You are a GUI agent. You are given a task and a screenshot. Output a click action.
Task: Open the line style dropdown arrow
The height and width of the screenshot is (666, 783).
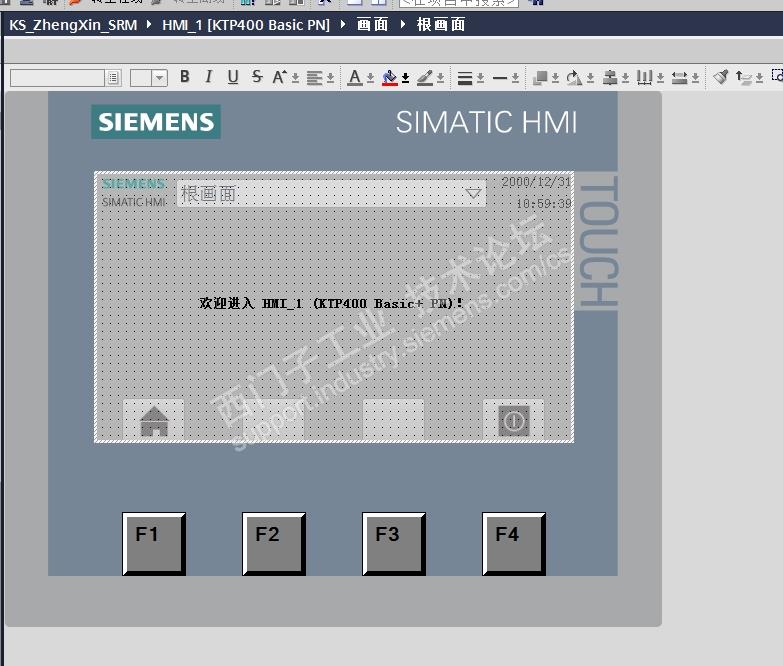pyautogui.click(x=515, y=78)
